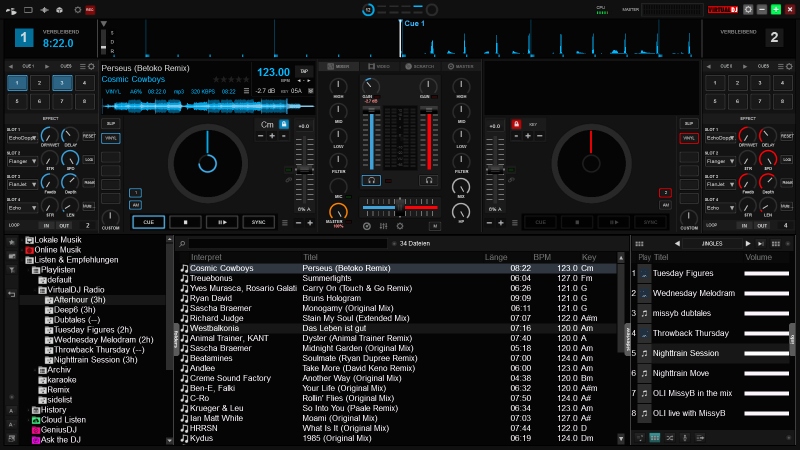Activate left deck hot cue pad 1
Viewport: 800px width, 450px height.
coord(17,83)
